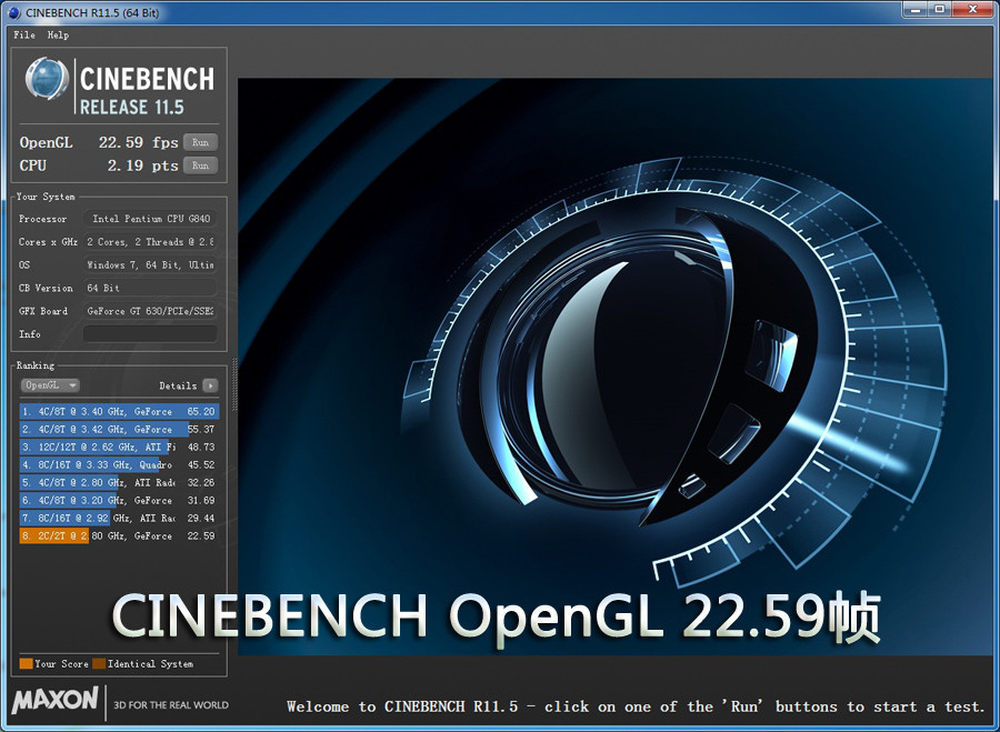Minimize the CINEBENCH window

click(x=915, y=9)
